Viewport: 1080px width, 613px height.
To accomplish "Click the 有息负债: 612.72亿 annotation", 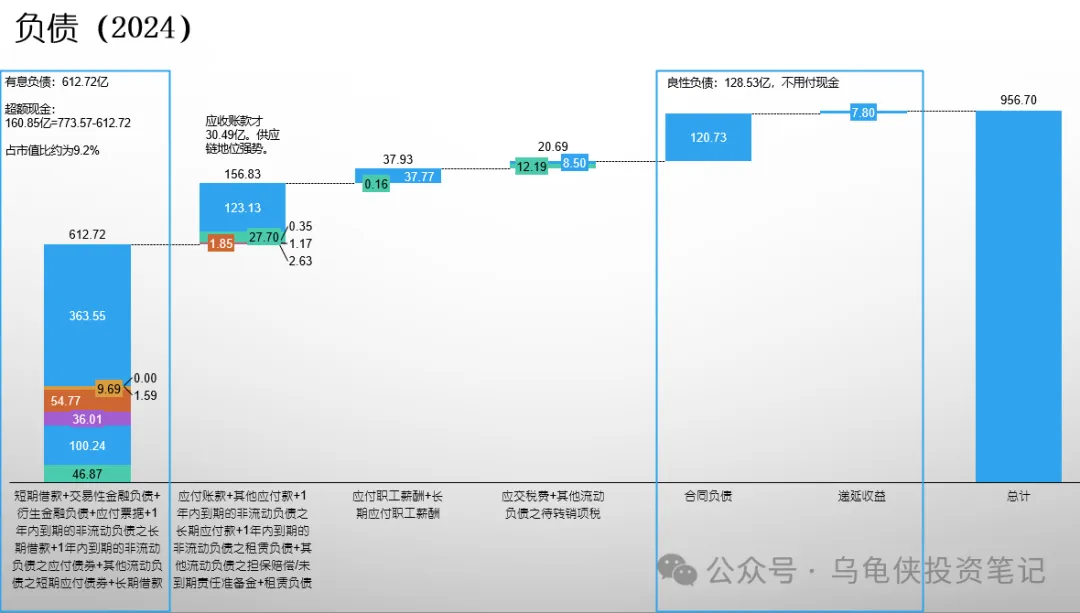I will point(56,82).
